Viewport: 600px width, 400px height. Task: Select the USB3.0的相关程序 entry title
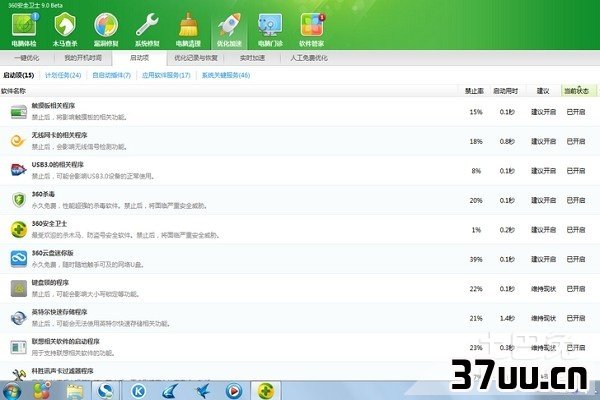pos(57,164)
